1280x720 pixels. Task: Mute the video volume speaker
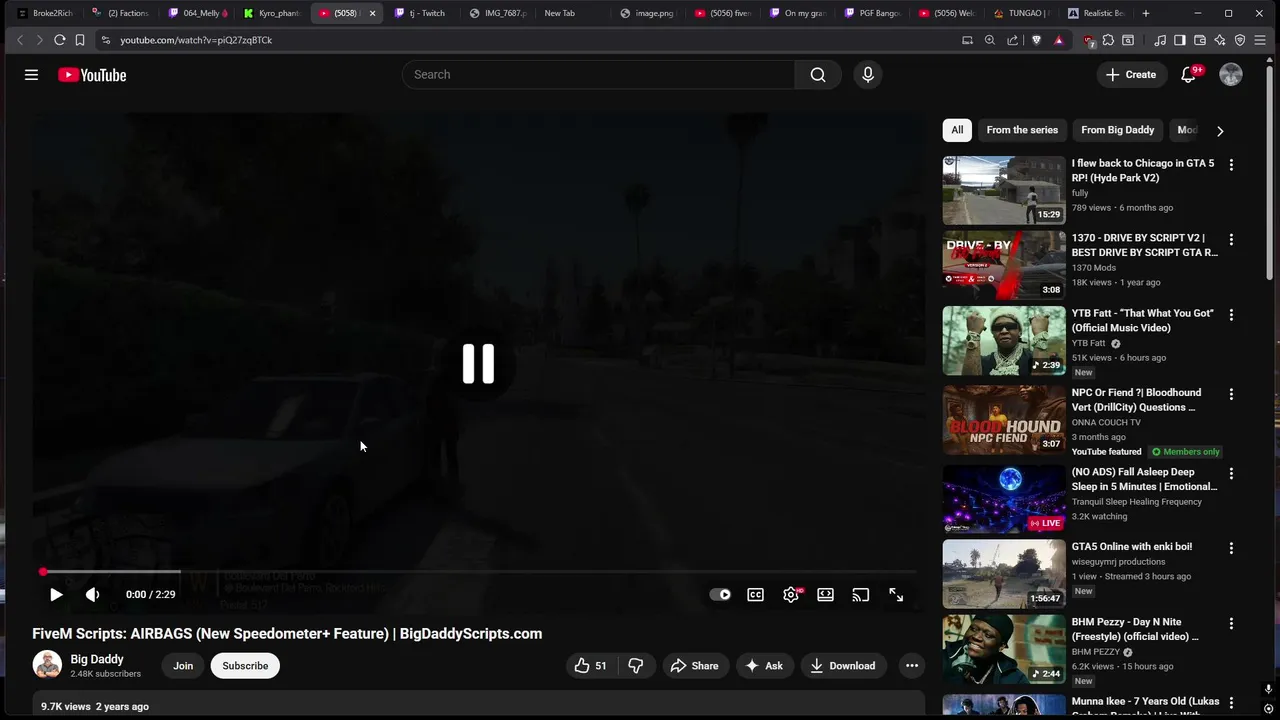tap(93, 594)
